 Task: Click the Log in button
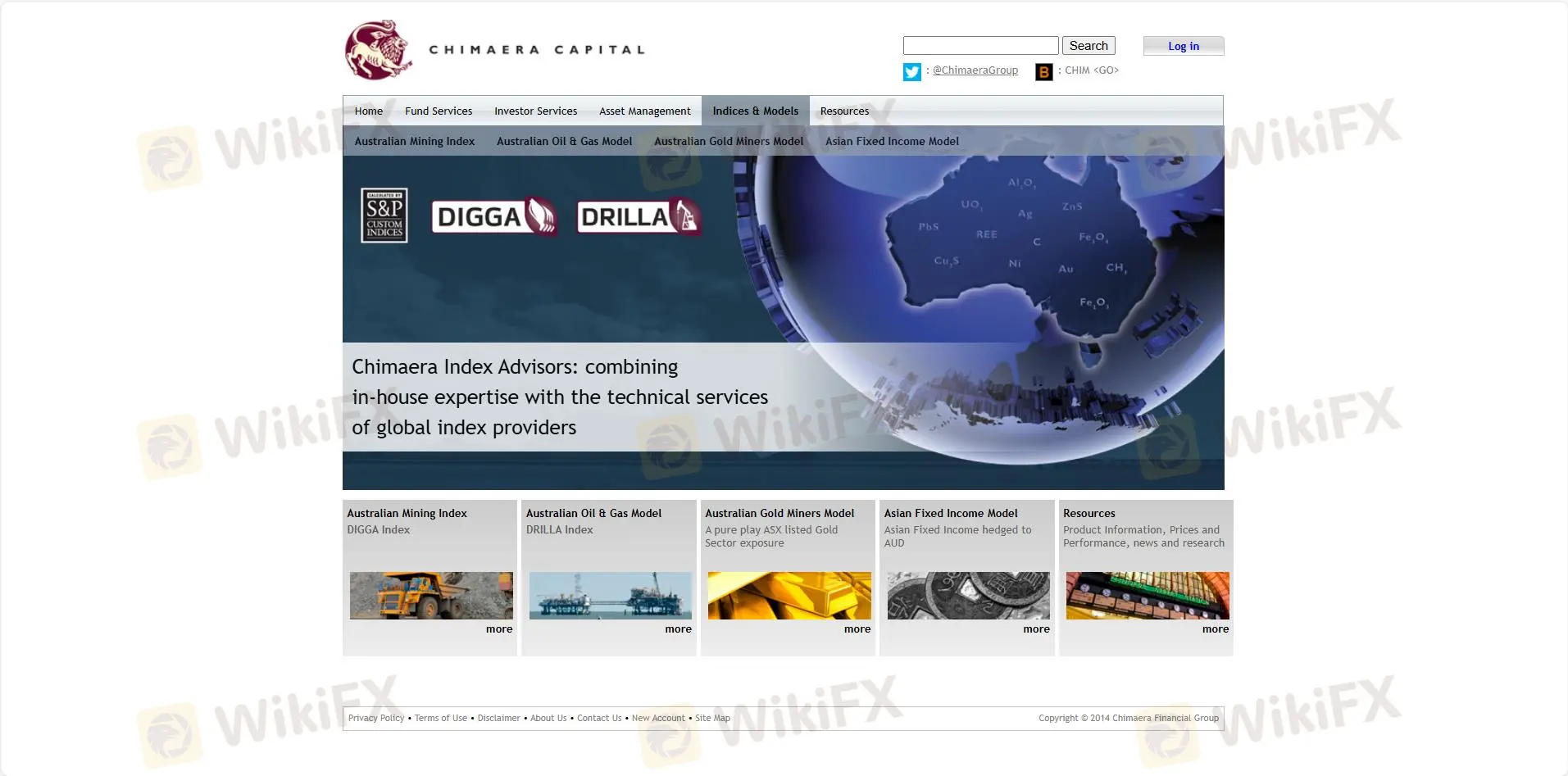1183,46
